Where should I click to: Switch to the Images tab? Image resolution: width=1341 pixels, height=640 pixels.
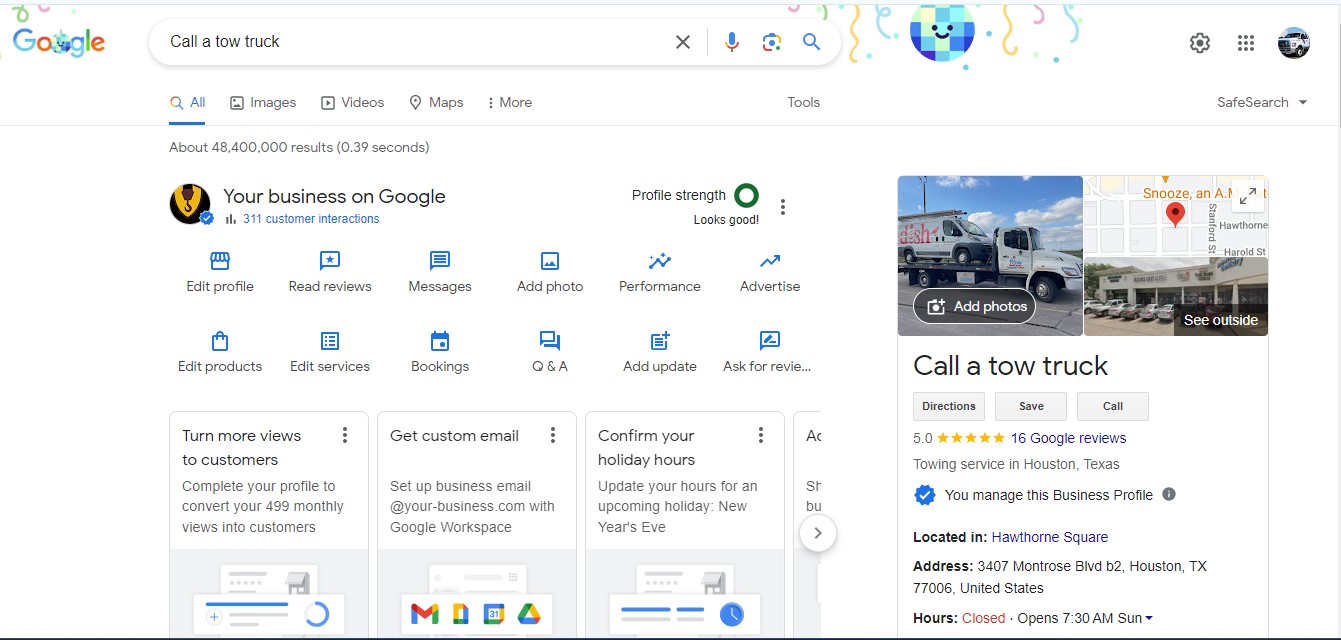coord(263,102)
